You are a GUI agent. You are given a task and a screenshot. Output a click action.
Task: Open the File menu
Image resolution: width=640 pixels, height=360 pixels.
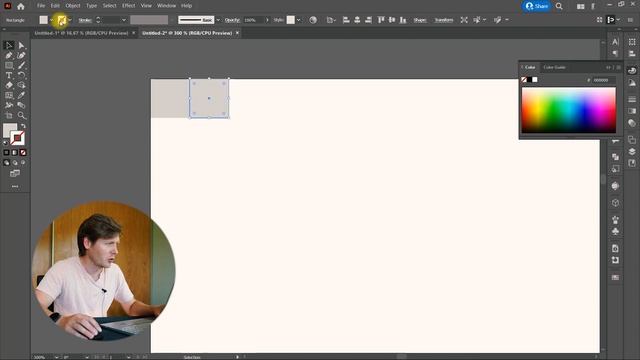(x=41, y=6)
